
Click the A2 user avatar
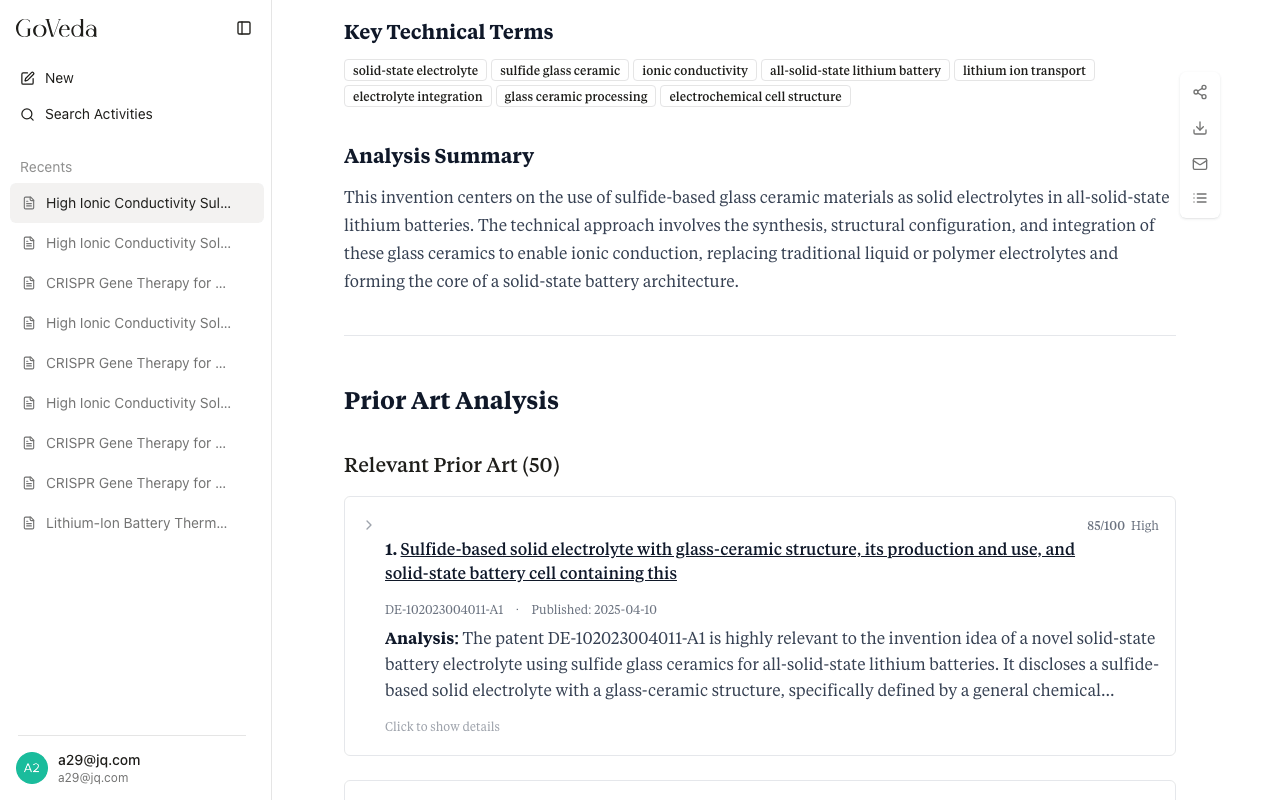[x=32, y=768]
